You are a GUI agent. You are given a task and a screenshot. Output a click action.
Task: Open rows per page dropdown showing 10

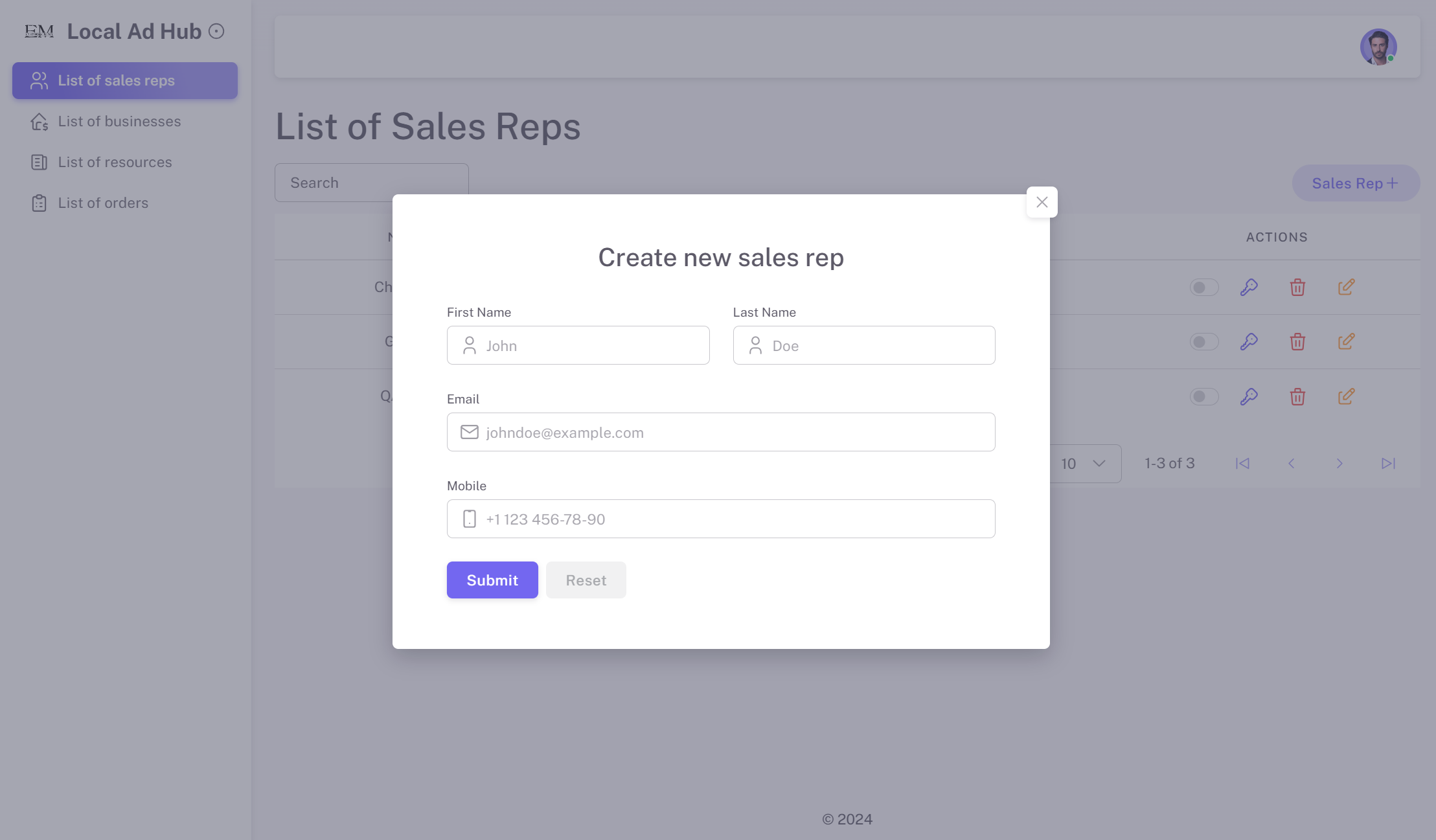click(1085, 463)
